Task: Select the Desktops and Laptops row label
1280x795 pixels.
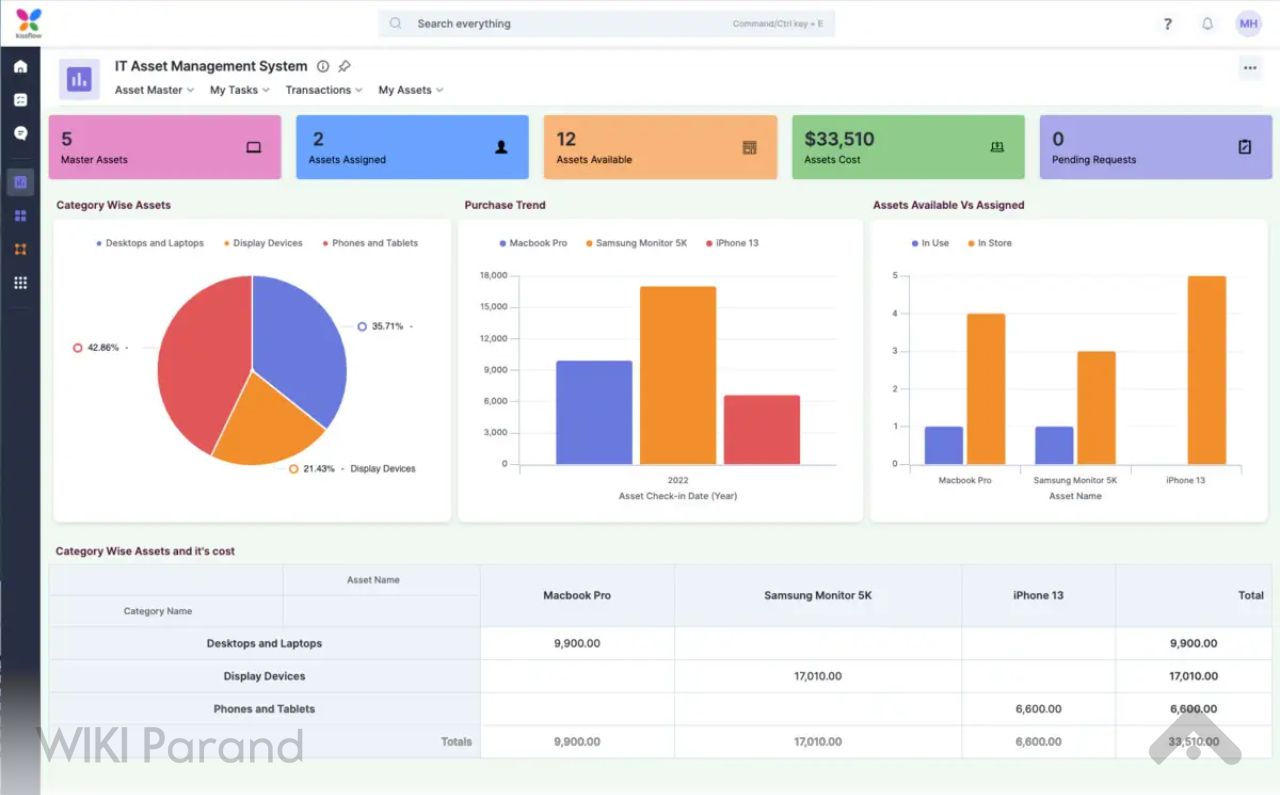Action: (x=264, y=644)
